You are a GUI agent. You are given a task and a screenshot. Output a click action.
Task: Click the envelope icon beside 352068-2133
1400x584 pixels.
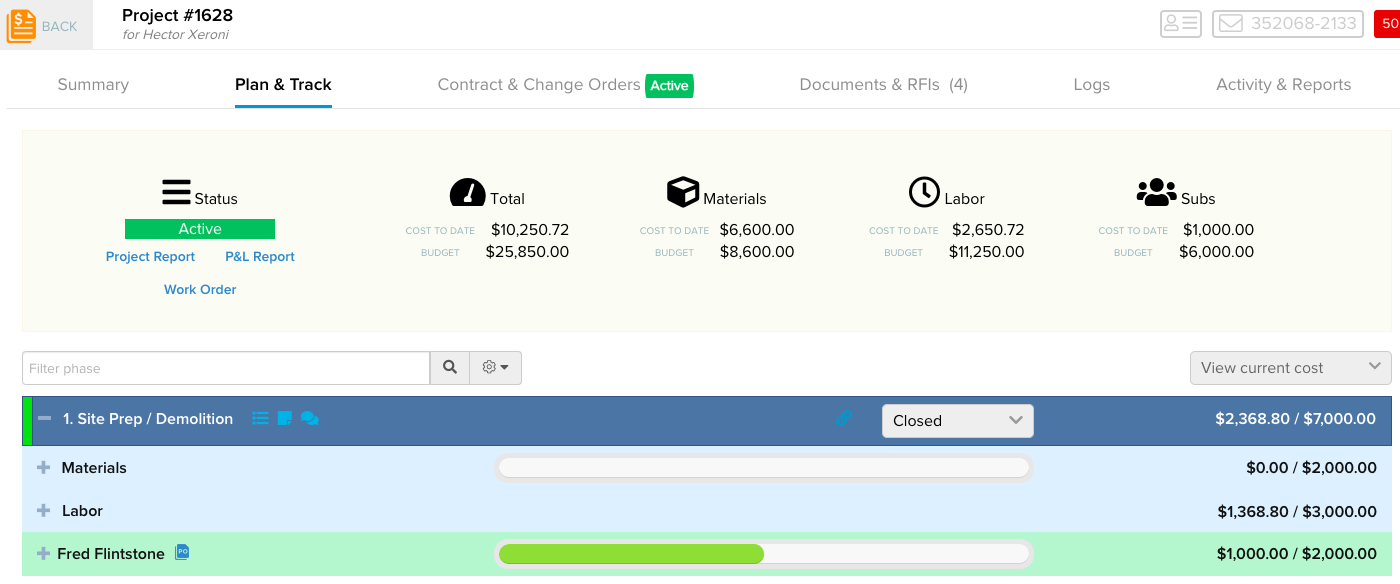1231,24
